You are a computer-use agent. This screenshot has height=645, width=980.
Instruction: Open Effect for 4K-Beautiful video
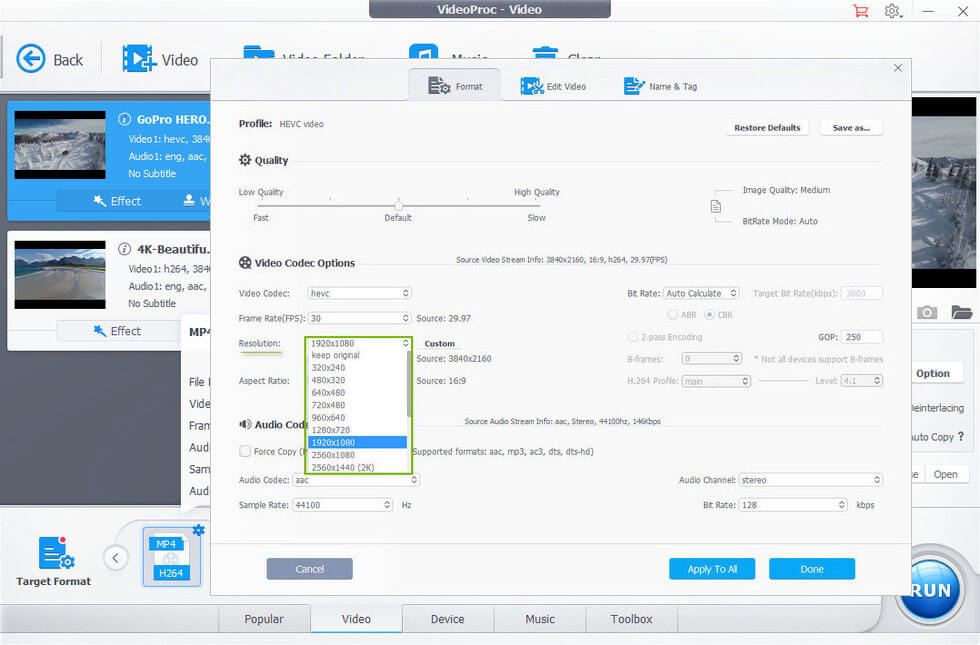117,331
